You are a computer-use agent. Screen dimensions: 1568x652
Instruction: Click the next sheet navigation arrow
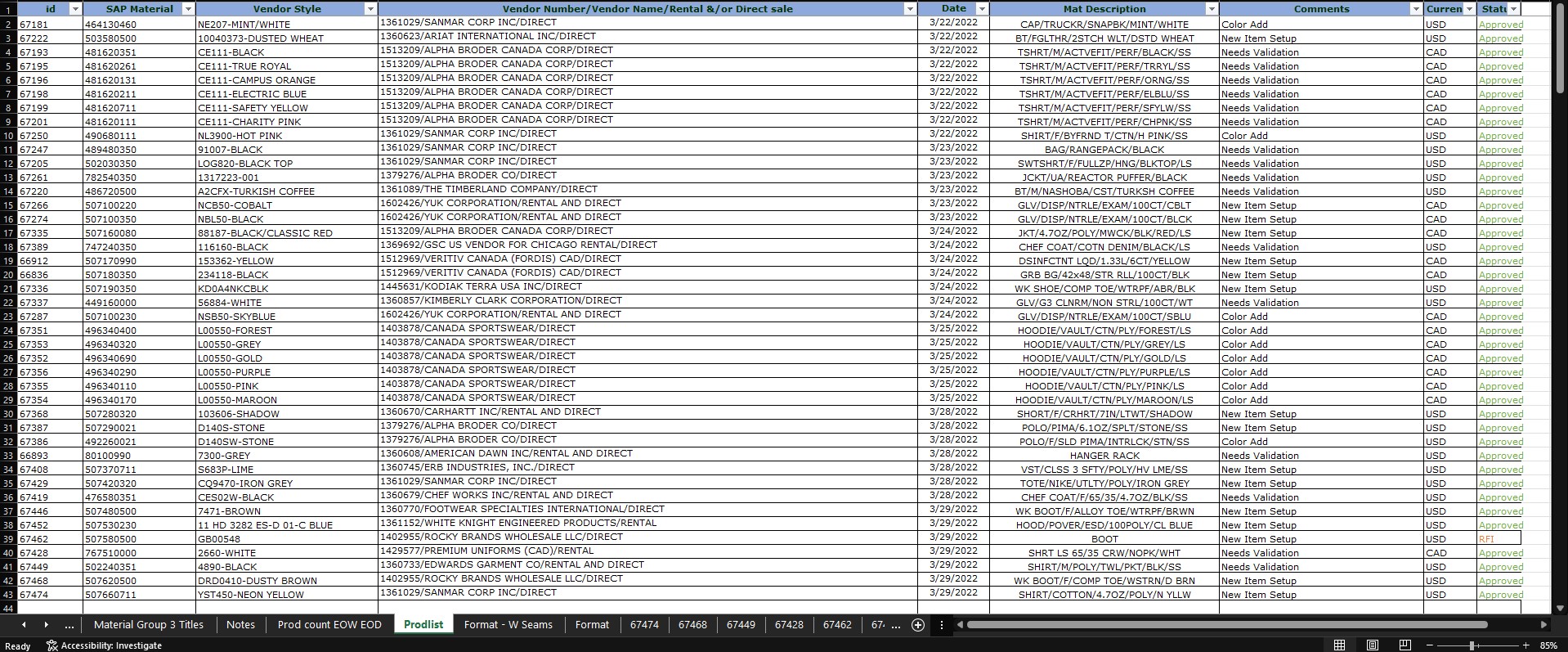tap(46, 624)
